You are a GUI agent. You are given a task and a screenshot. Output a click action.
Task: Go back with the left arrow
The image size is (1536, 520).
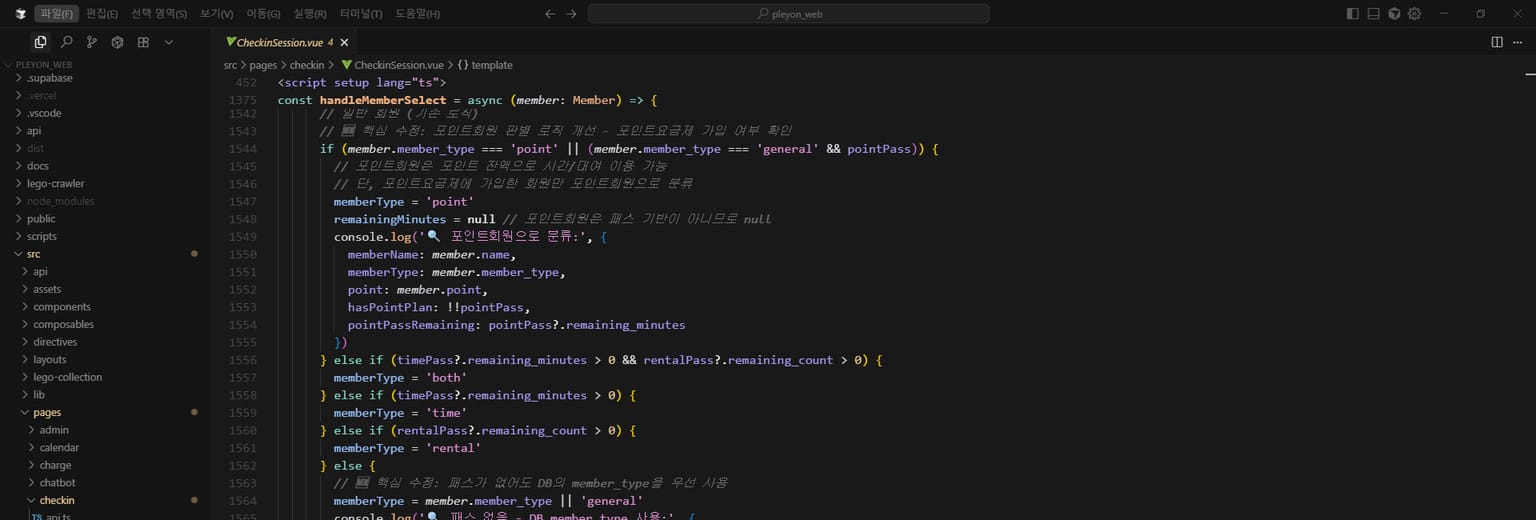coord(550,14)
